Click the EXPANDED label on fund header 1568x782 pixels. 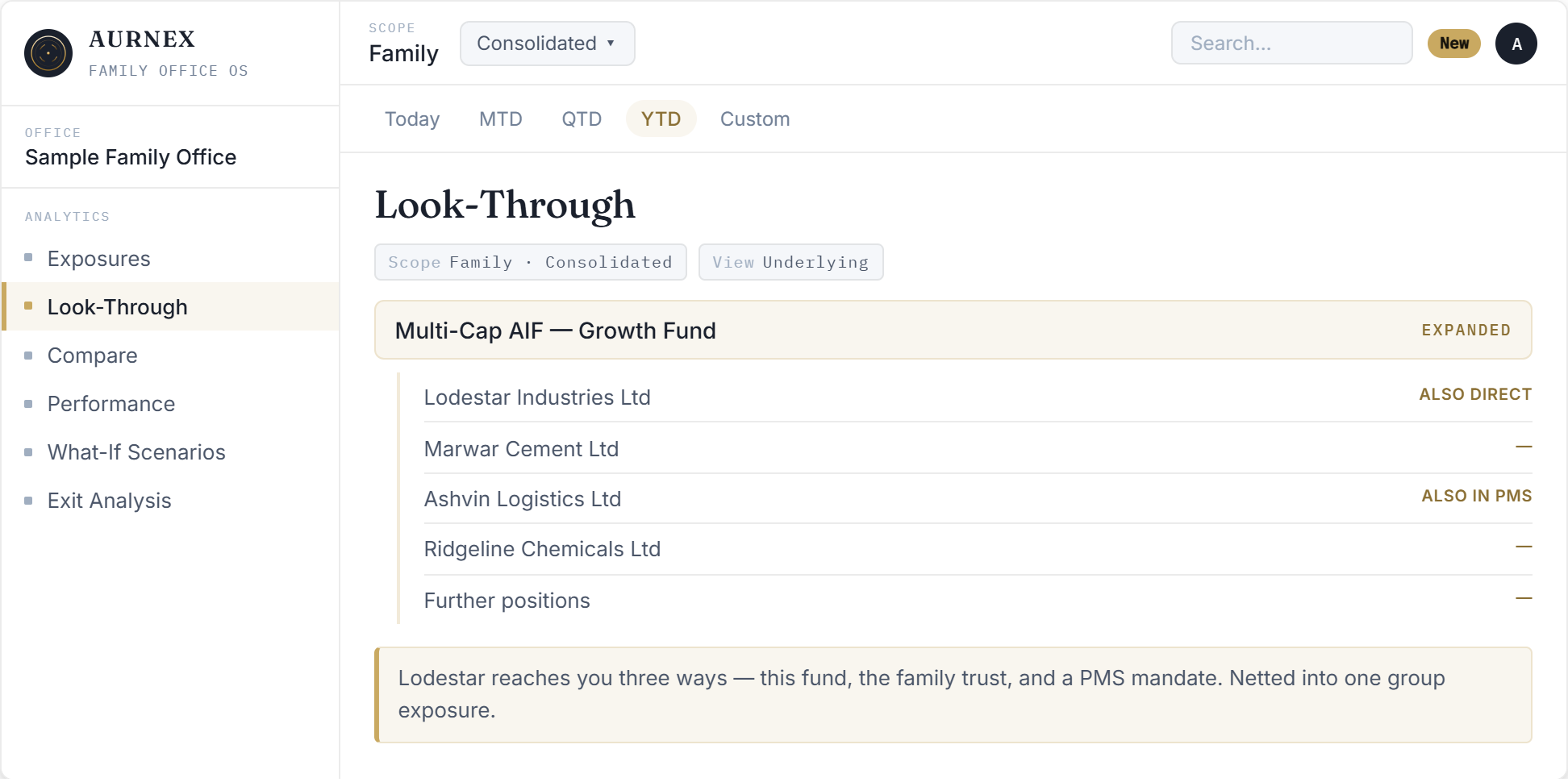click(x=1466, y=330)
